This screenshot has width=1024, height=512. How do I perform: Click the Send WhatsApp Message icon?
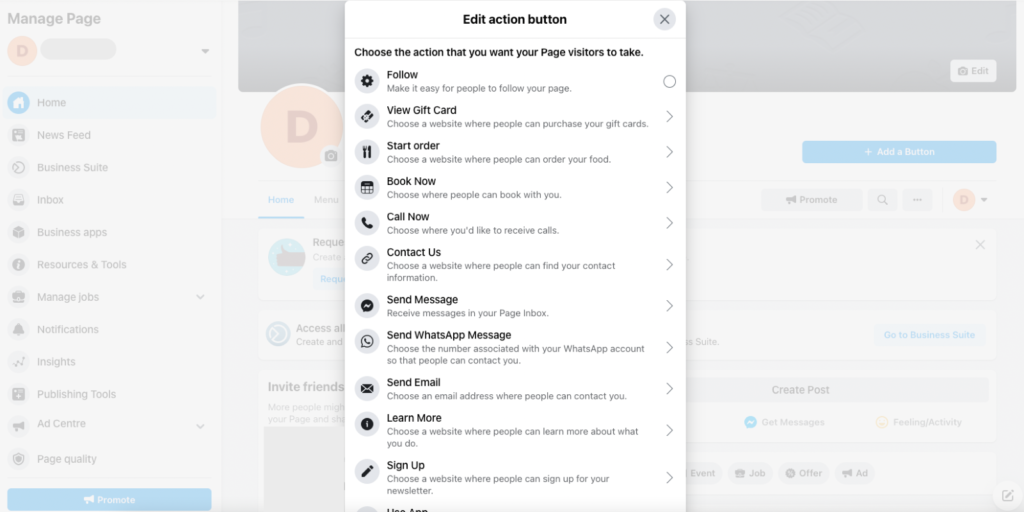pyautogui.click(x=367, y=341)
